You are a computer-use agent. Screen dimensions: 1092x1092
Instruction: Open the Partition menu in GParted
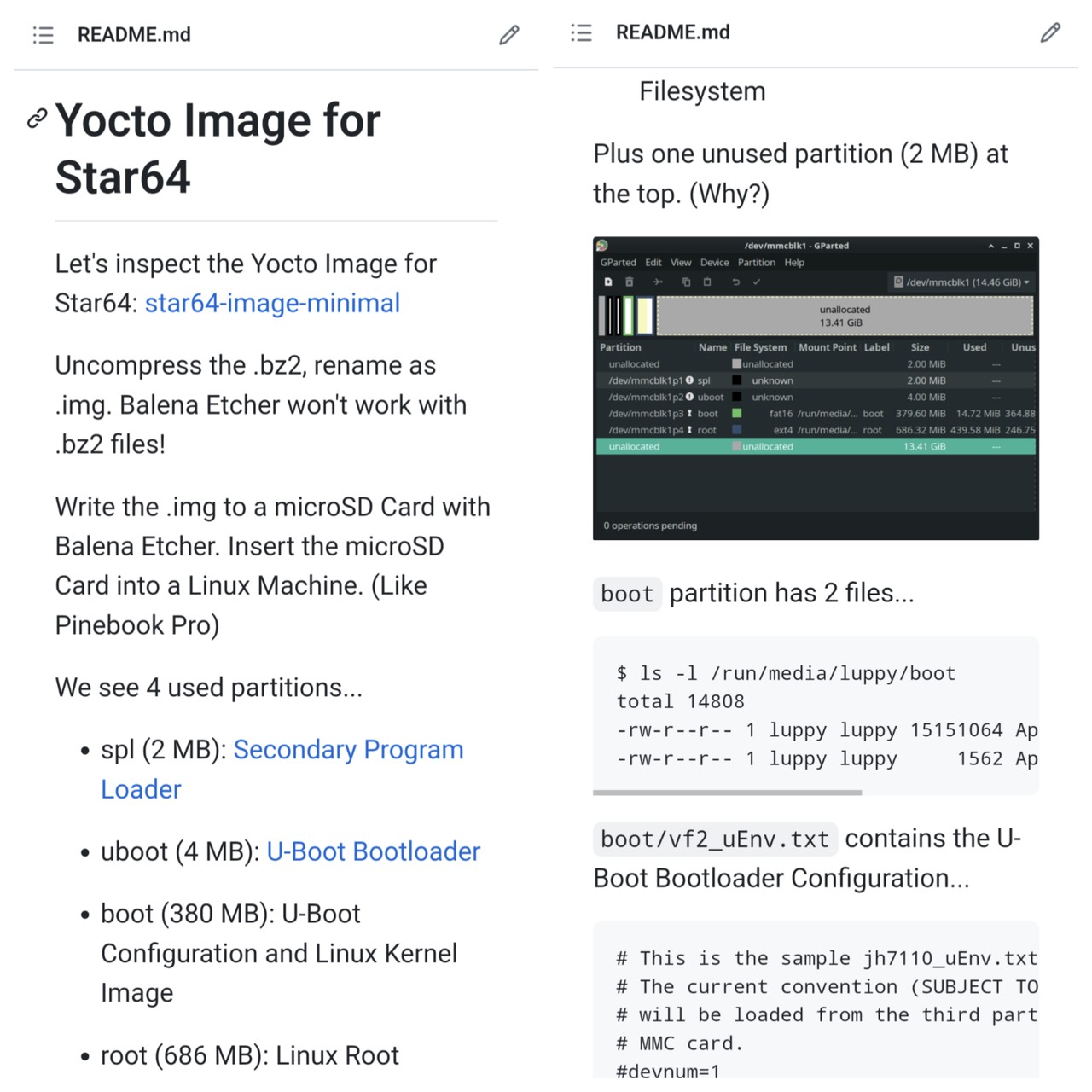756,263
